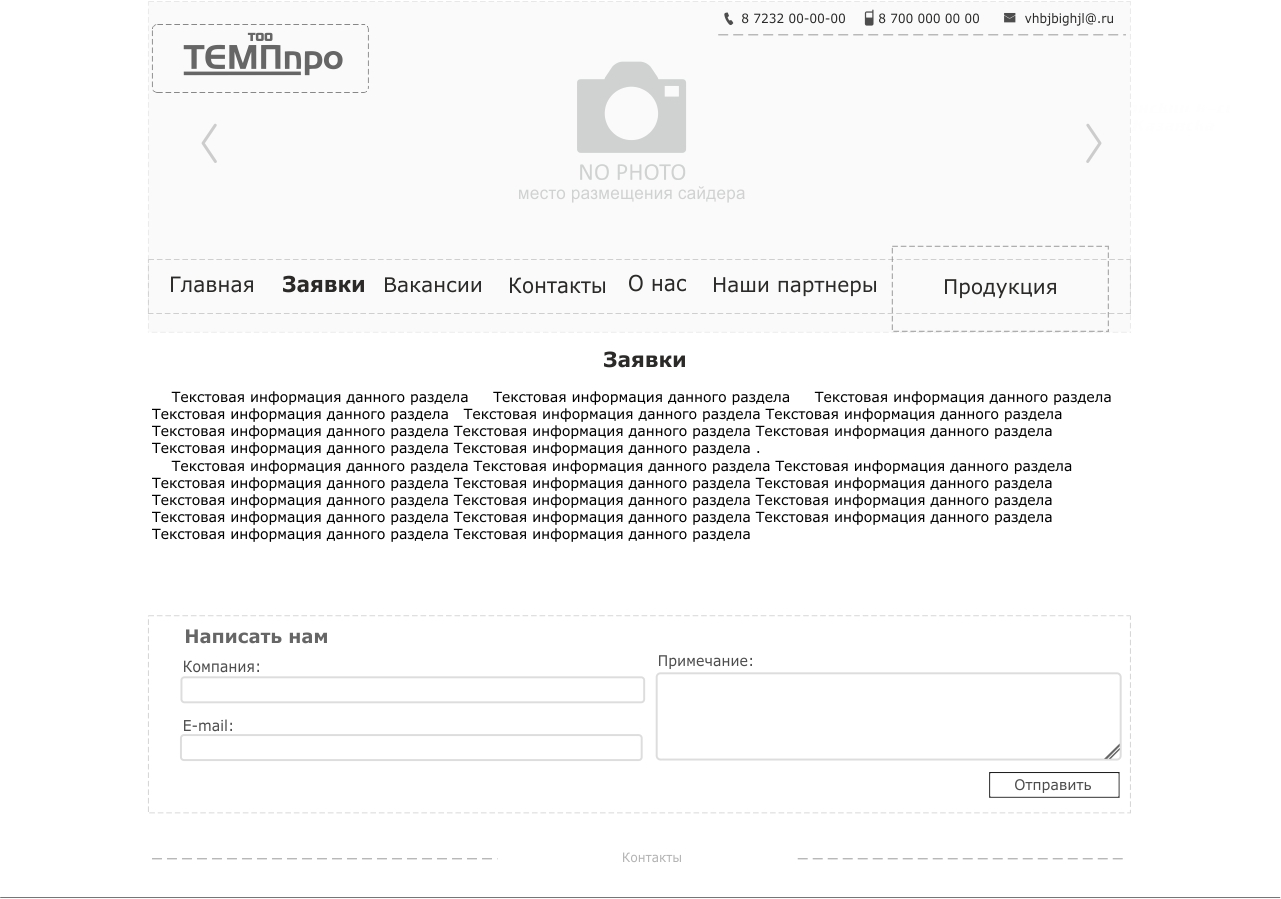Focus the Компания input field
The width and height of the screenshot is (1281, 899).
(412, 690)
